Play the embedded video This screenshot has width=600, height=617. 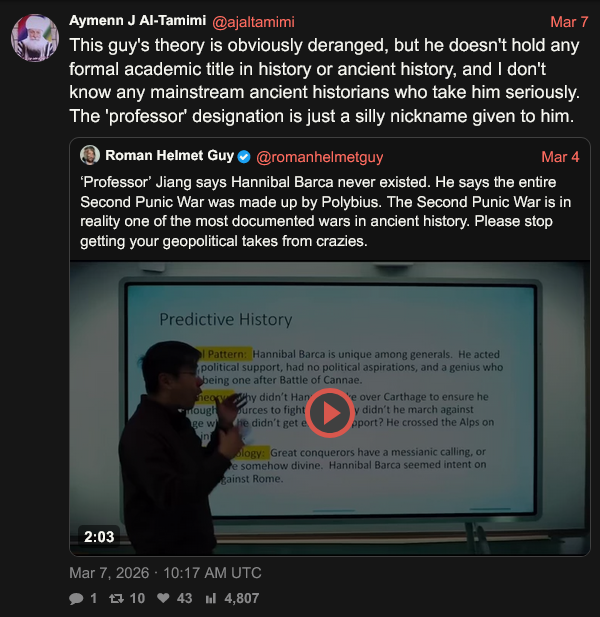[x=329, y=413]
